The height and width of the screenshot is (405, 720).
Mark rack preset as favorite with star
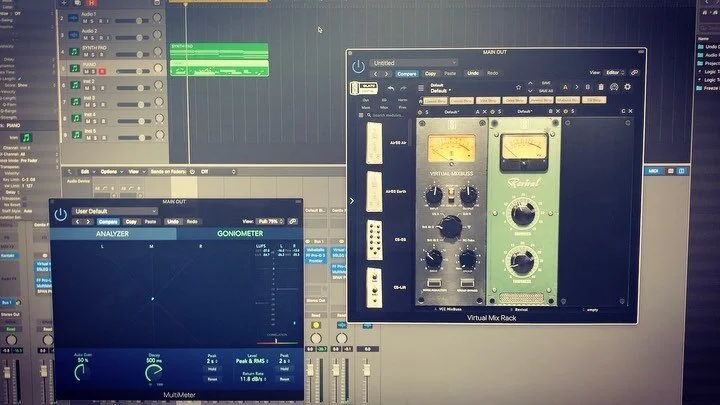coord(518,87)
